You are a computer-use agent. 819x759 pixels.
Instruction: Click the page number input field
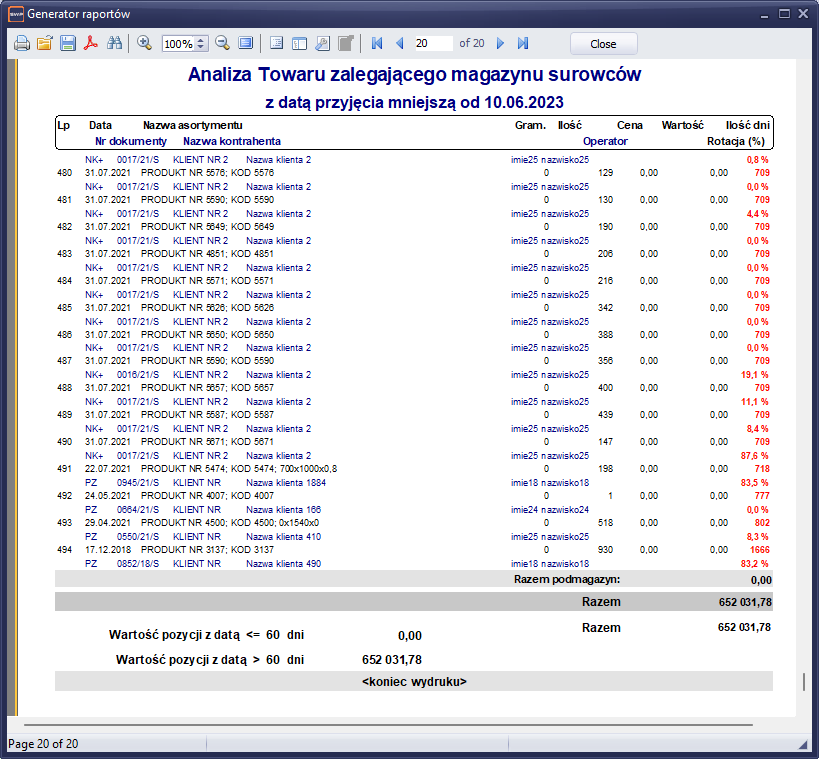click(x=432, y=44)
